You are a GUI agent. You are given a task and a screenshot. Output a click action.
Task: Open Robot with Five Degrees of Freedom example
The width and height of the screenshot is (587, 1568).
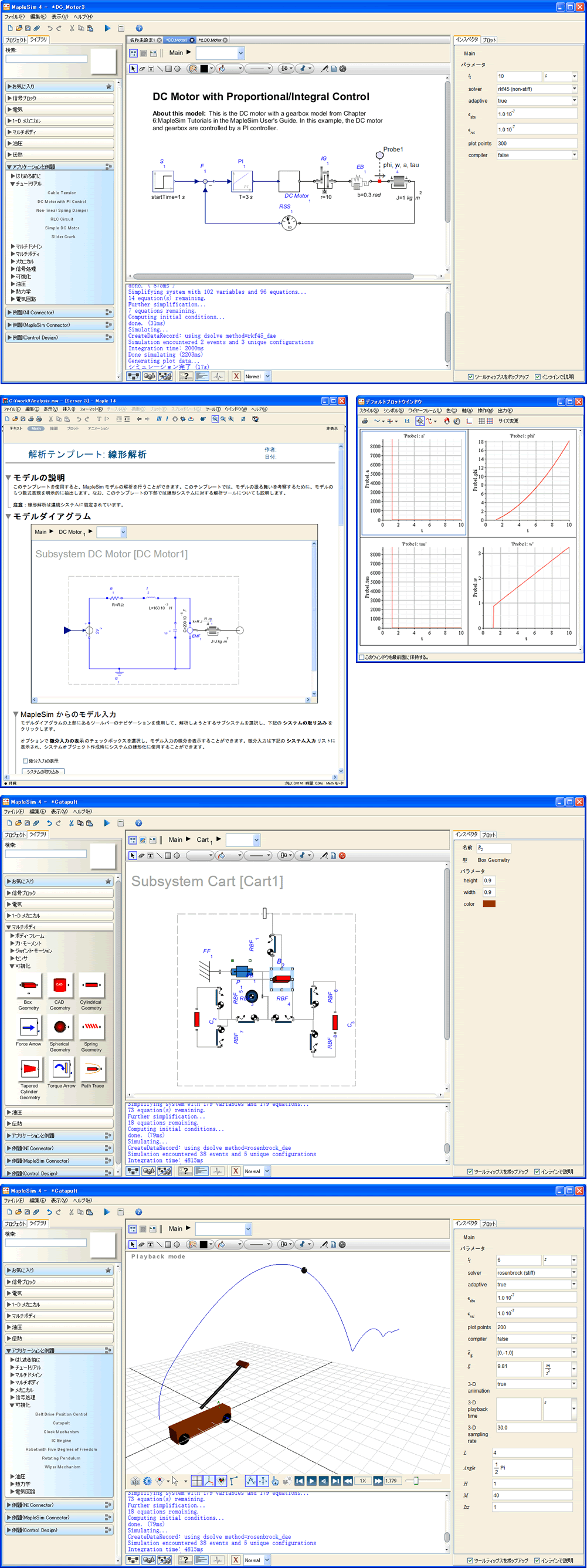coord(61,1450)
